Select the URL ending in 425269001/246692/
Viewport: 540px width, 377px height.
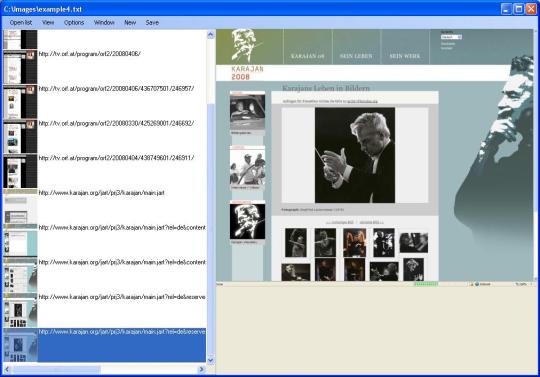pyautogui.click(x=116, y=123)
